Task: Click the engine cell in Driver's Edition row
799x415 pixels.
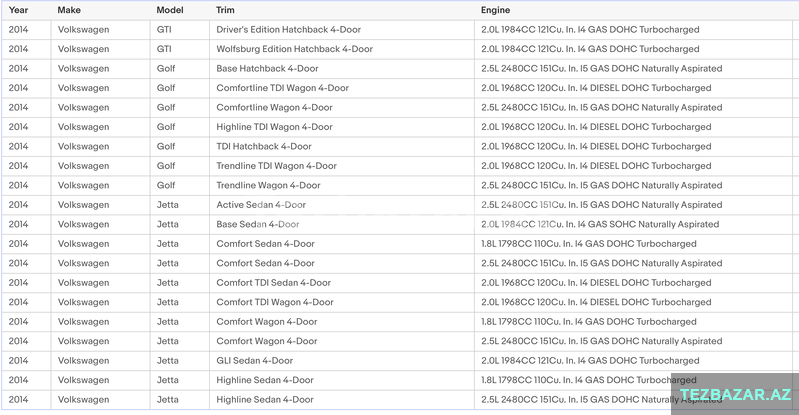Action: 590,30
